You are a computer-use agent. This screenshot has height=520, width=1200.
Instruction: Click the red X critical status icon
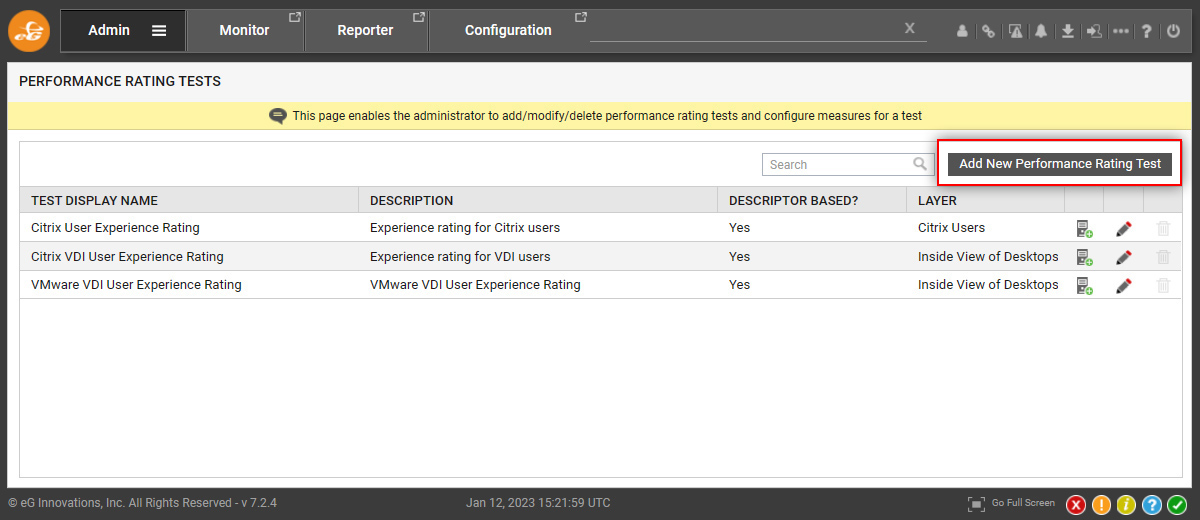click(x=1076, y=504)
